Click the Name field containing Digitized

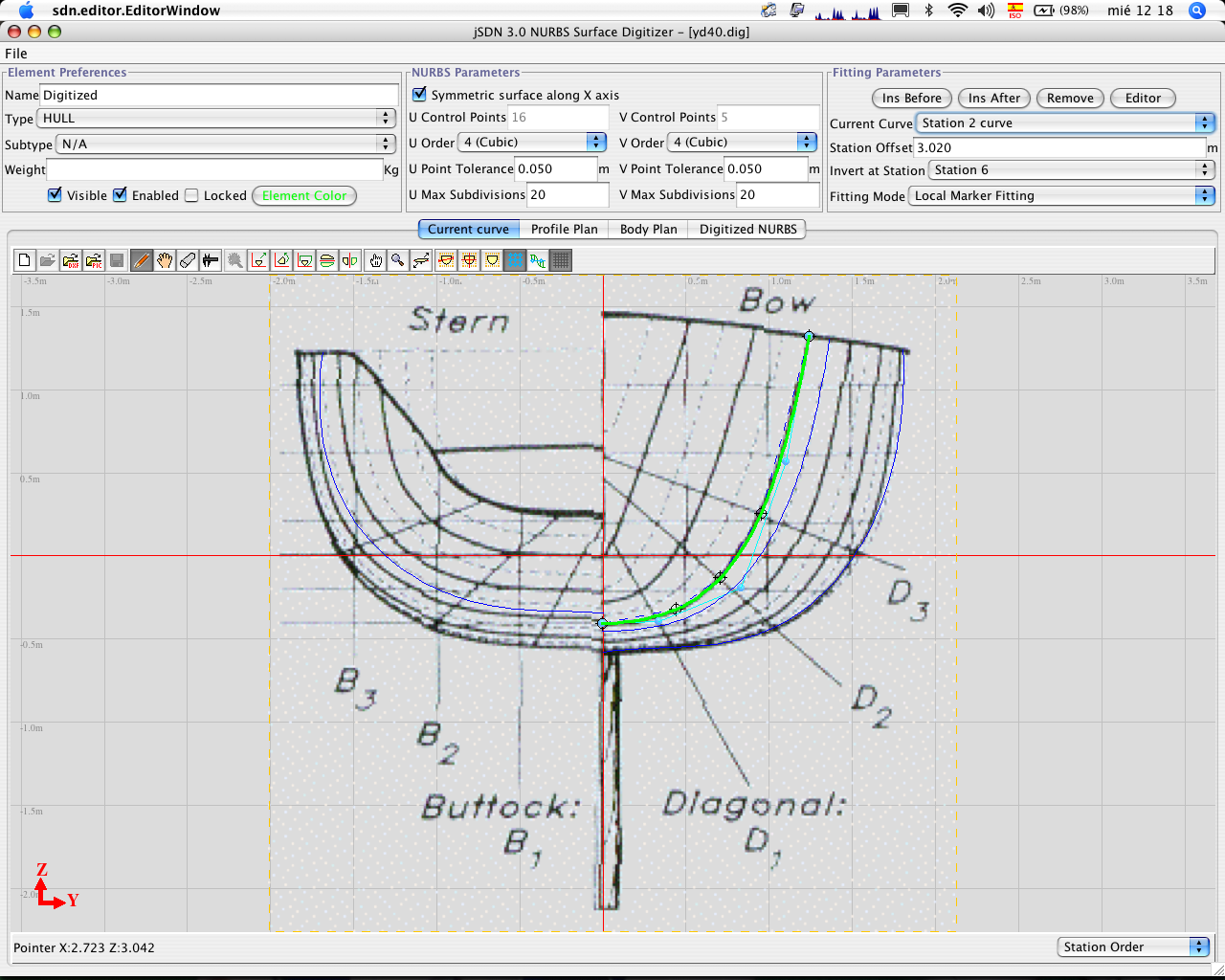[219, 95]
